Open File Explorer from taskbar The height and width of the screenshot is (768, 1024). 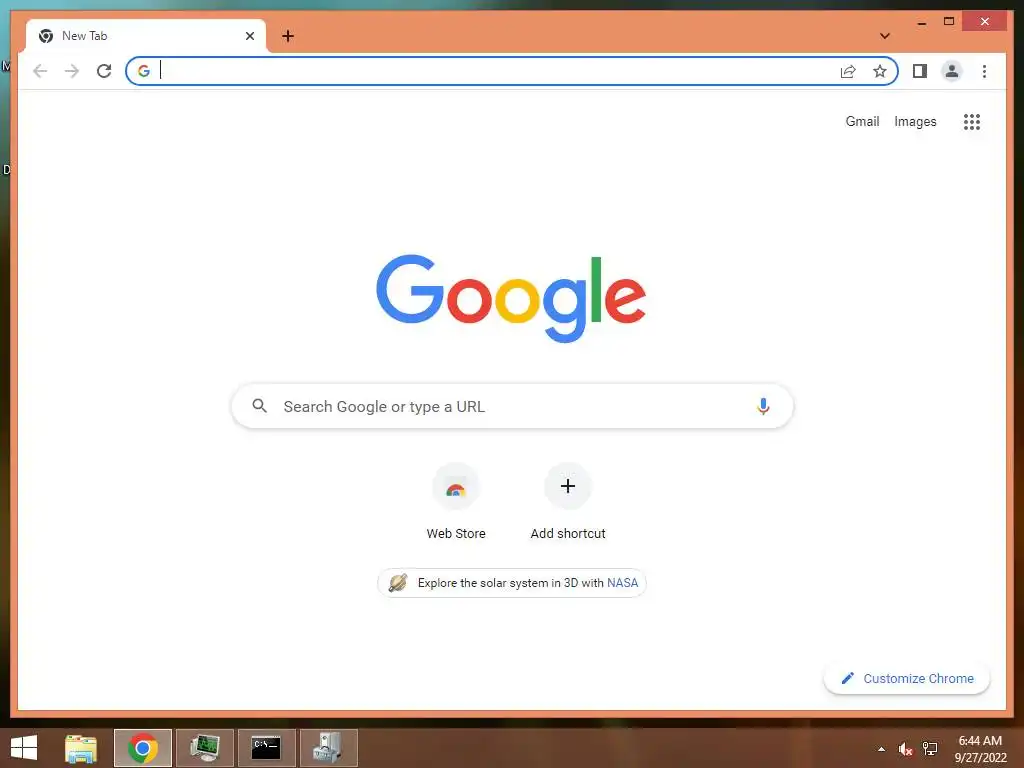coord(81,748)
